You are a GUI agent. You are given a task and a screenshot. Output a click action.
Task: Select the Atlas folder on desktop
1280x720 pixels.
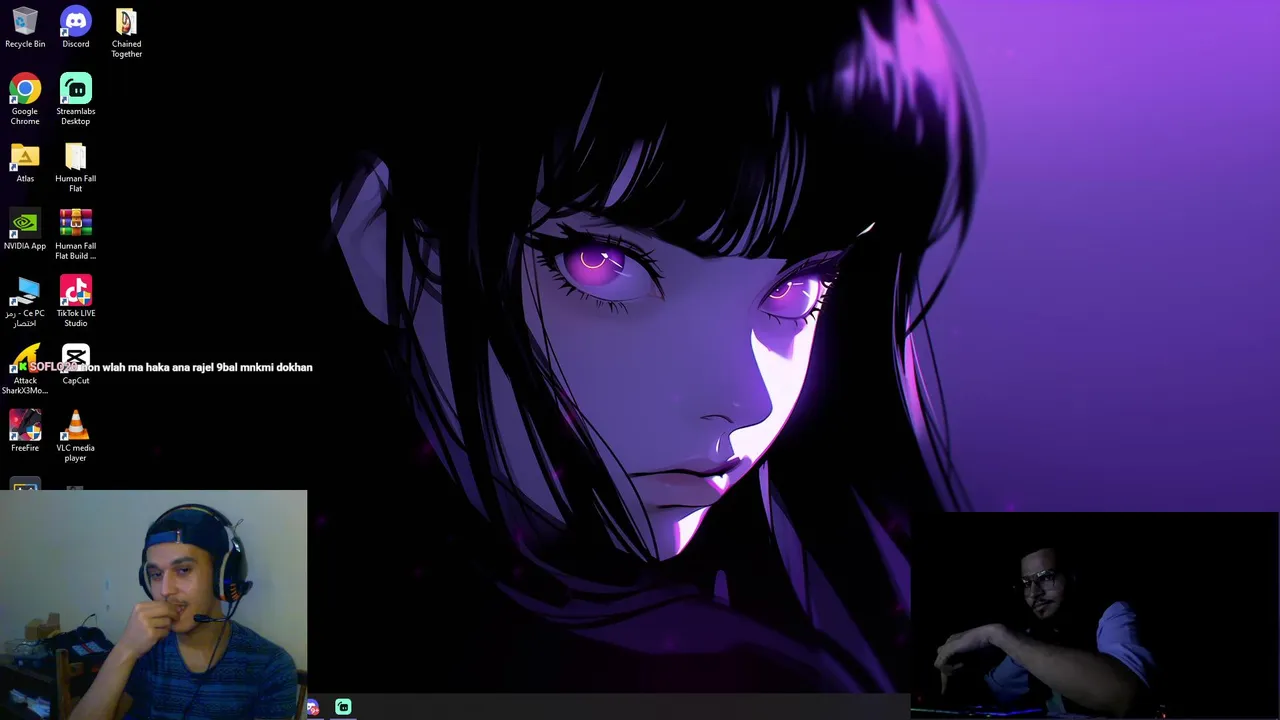point(25,164)
